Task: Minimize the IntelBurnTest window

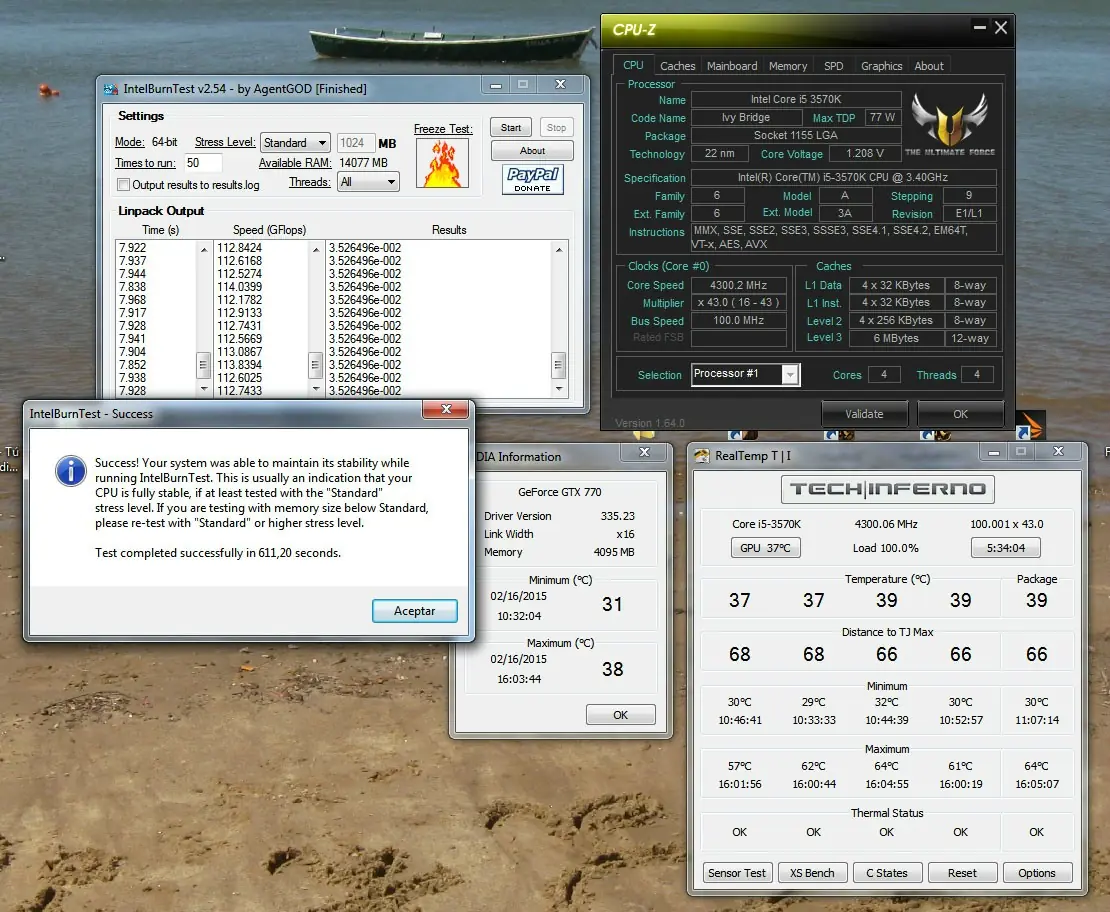Action: click(x=496, y=85)
